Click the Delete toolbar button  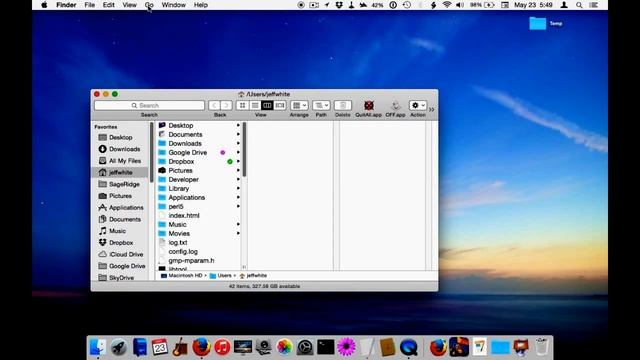coord(343,105)
